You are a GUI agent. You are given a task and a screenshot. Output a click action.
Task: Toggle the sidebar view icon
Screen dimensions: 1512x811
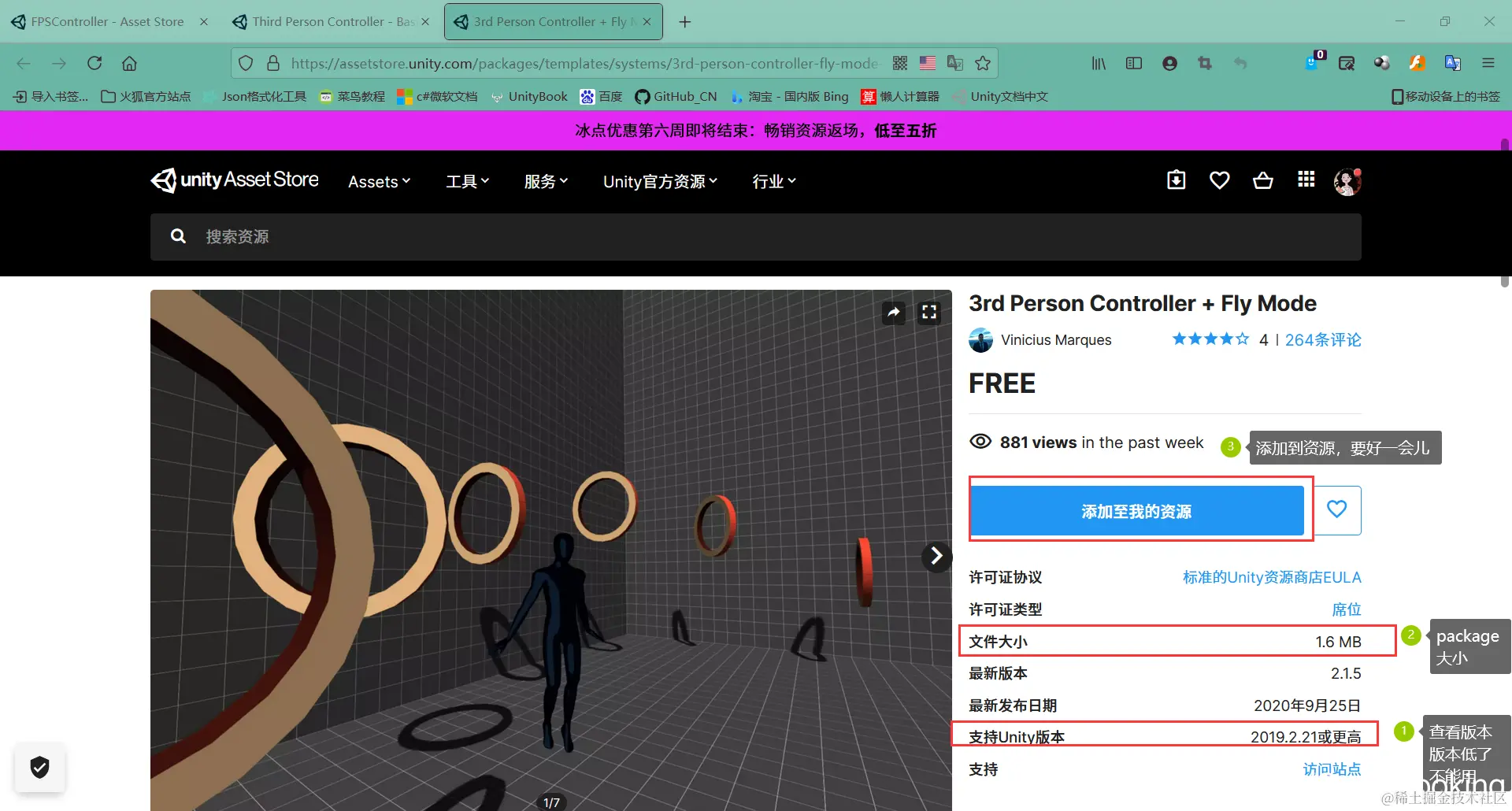1134,63
